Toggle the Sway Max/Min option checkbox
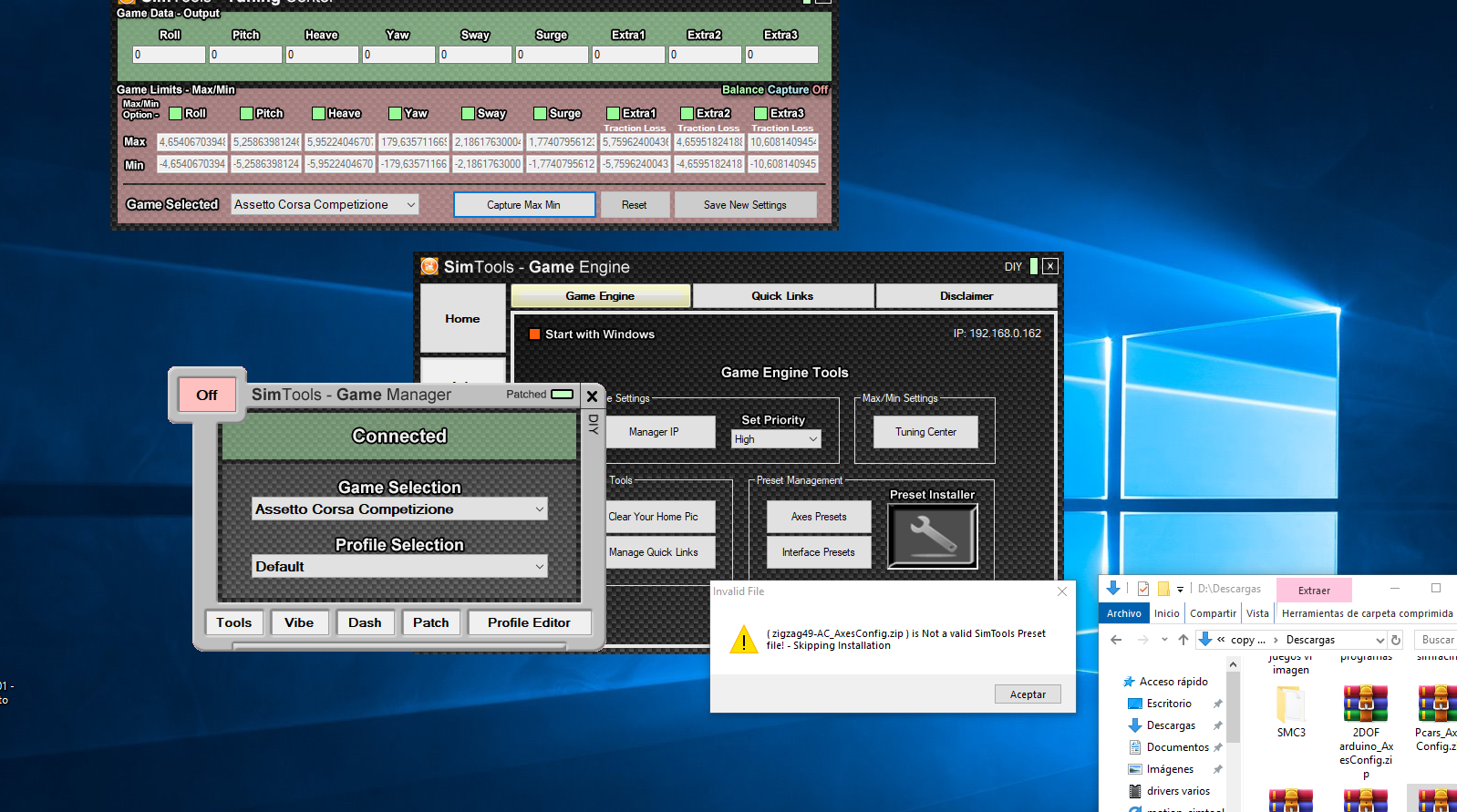 469,113
